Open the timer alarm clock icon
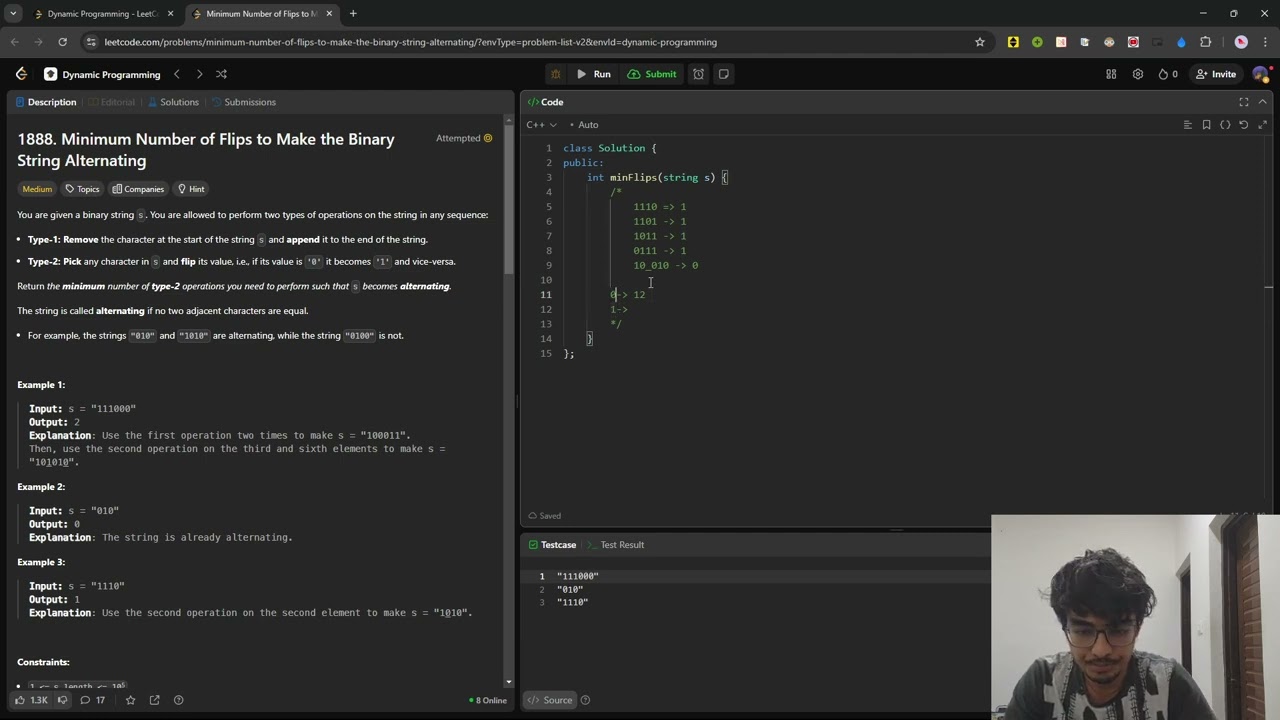 698,74
